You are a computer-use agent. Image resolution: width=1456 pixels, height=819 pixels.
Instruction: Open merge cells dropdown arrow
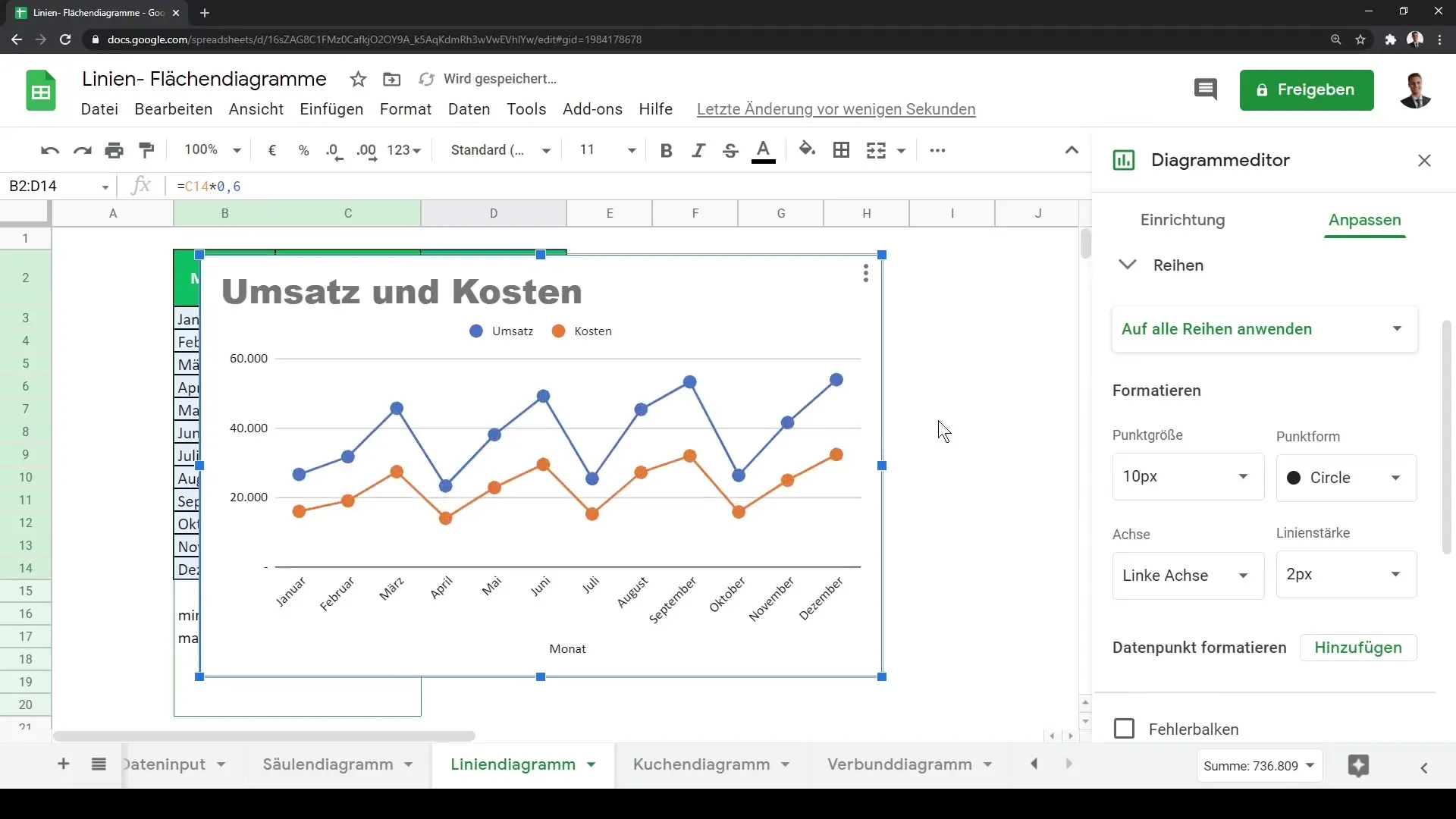click(902, 150)
